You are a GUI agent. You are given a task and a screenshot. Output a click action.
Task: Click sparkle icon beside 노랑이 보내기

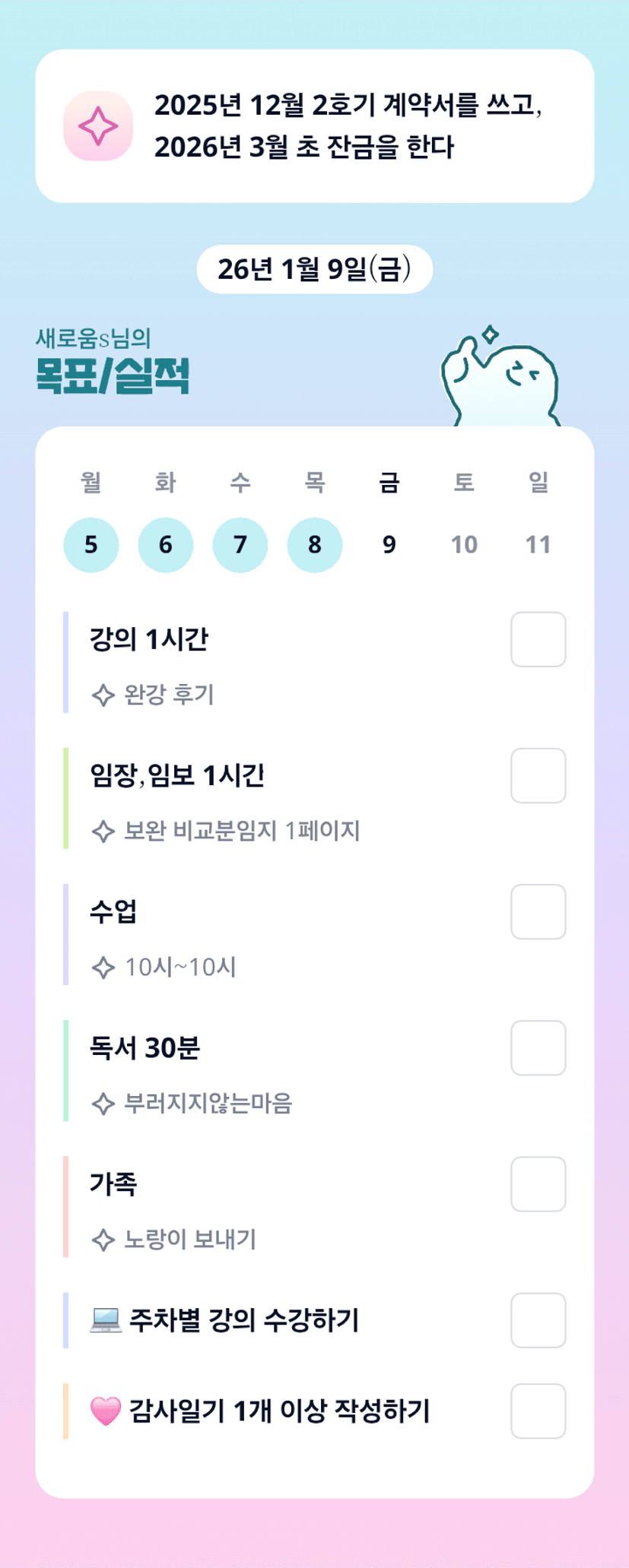[103, 1240]
